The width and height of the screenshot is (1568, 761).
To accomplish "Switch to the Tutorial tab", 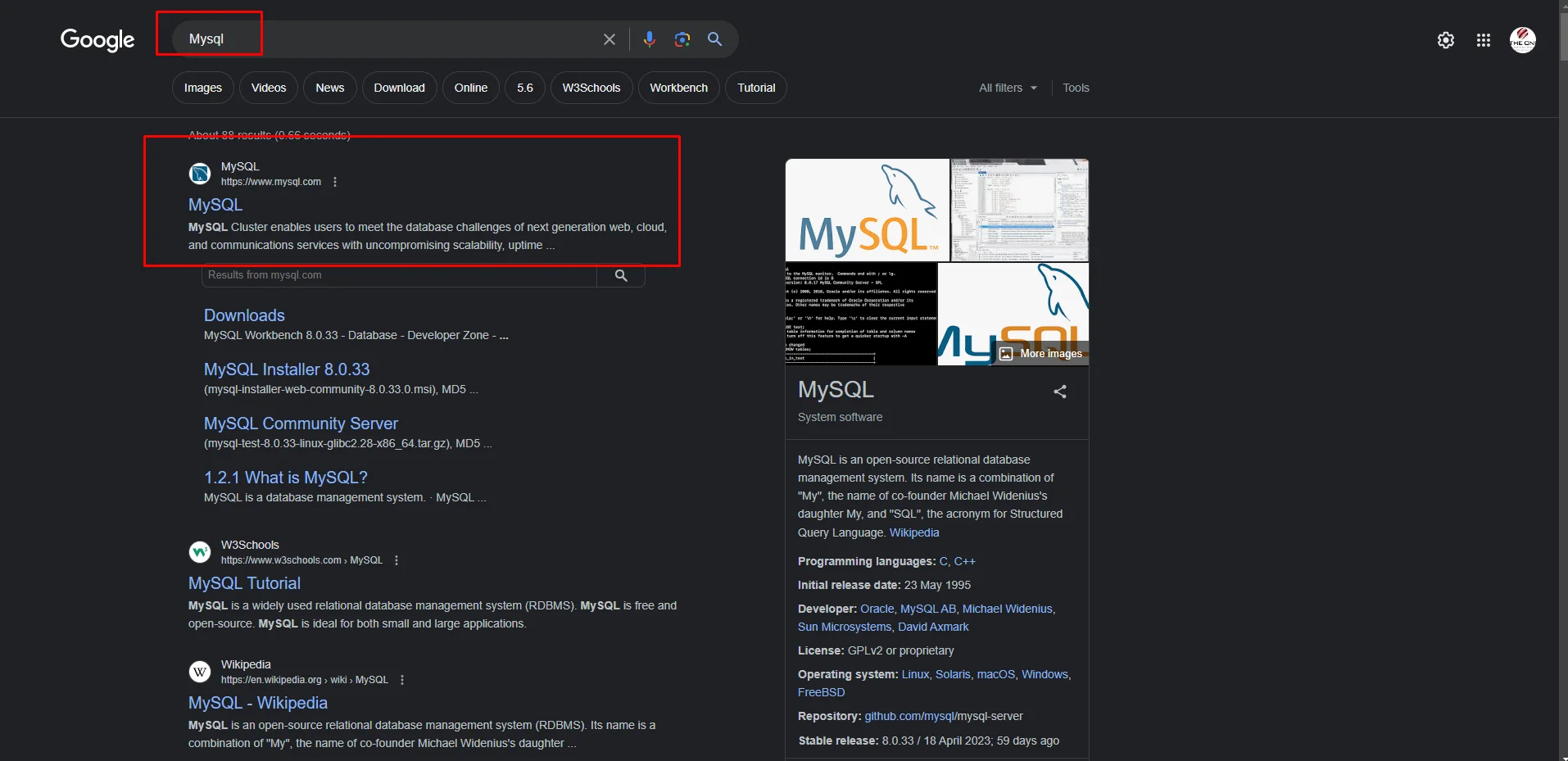I will (x=755, y=88).
